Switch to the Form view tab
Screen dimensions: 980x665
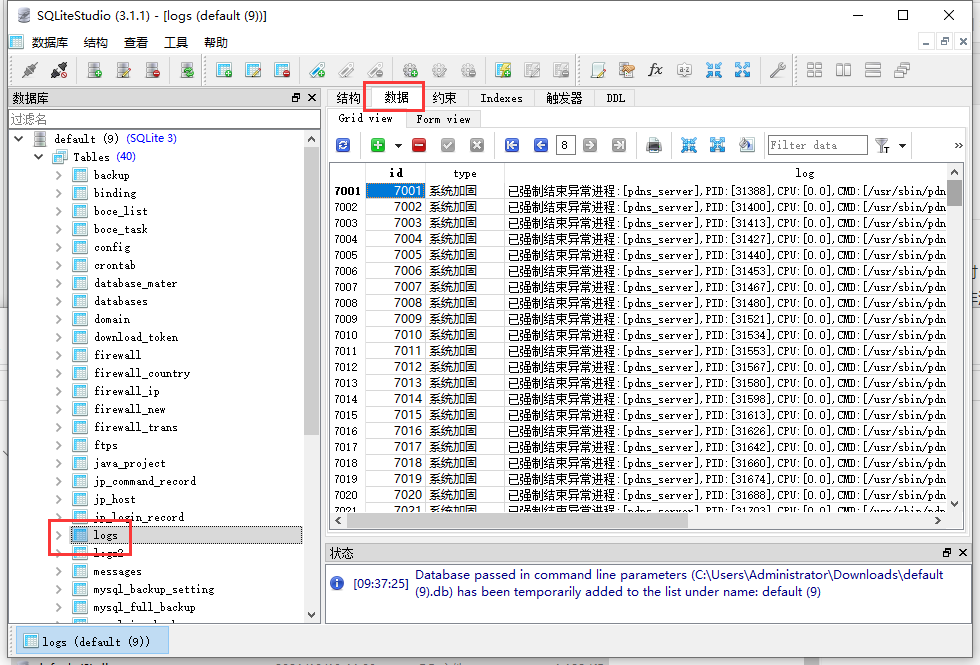pos(443,119)
